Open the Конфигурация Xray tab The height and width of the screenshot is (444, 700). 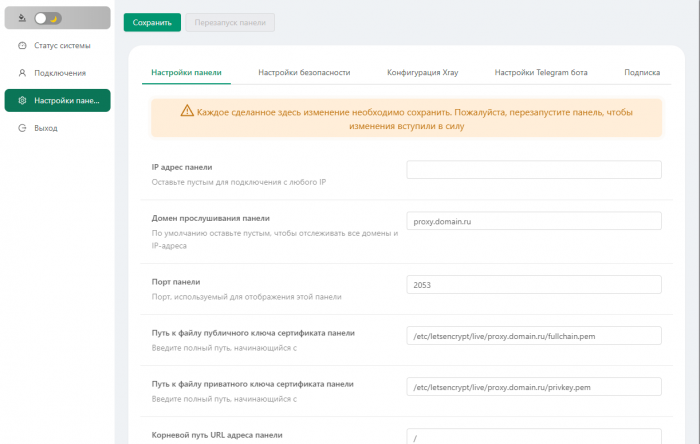click(x=422, y=73)
